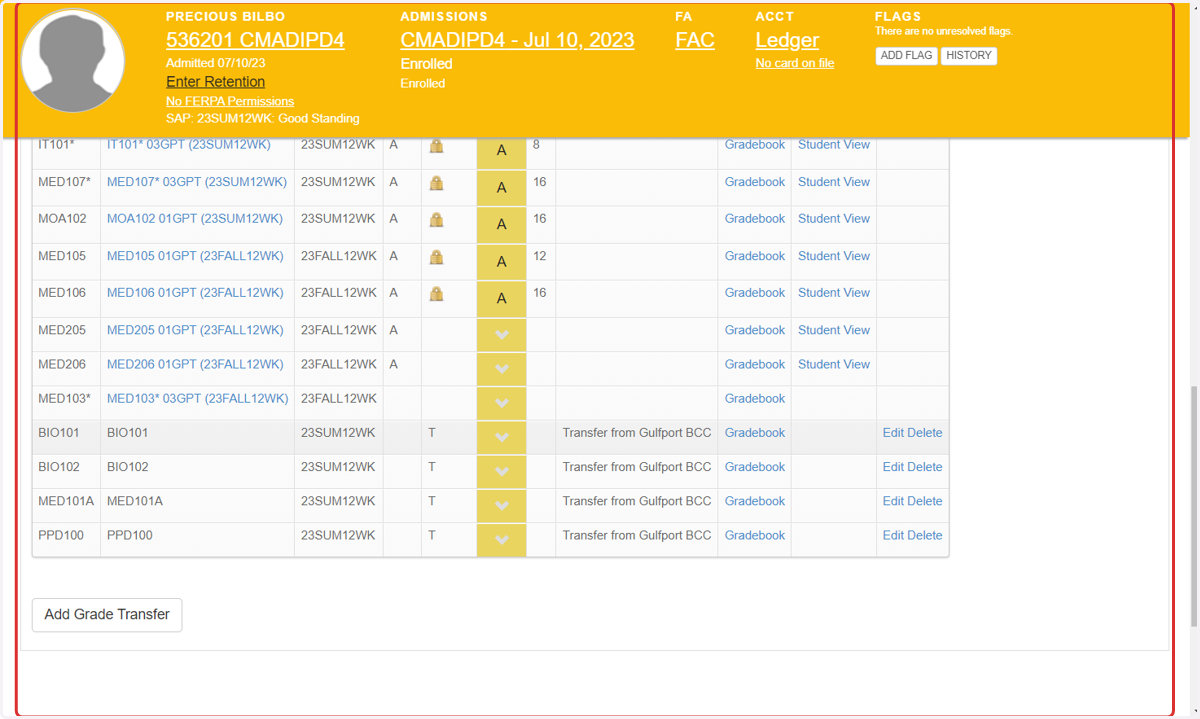Click the Add Grade Transfer button
The width and height of the screenshot is (1200, 719).
tap(107, 614)
